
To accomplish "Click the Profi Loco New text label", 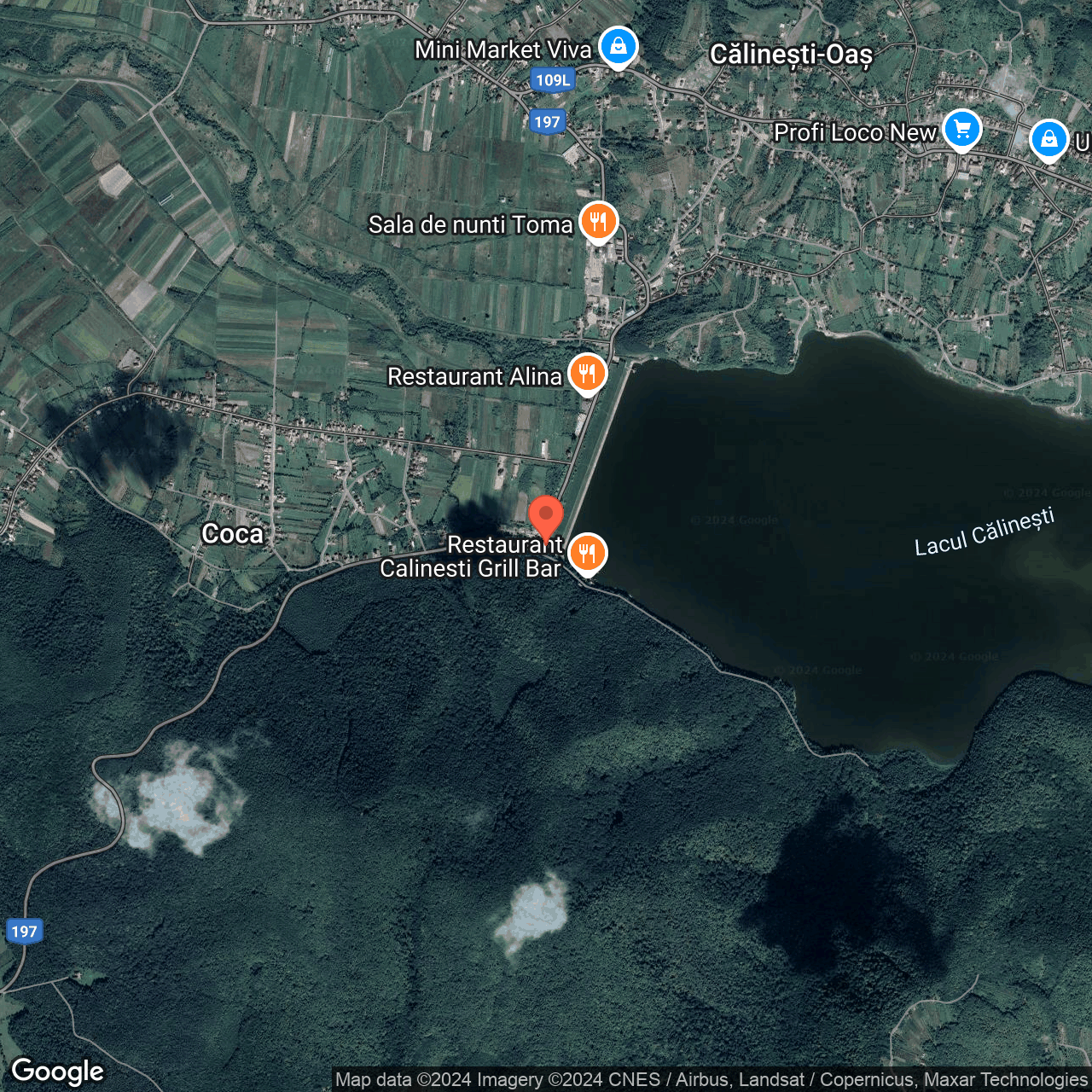I will [x=855, y=133].
